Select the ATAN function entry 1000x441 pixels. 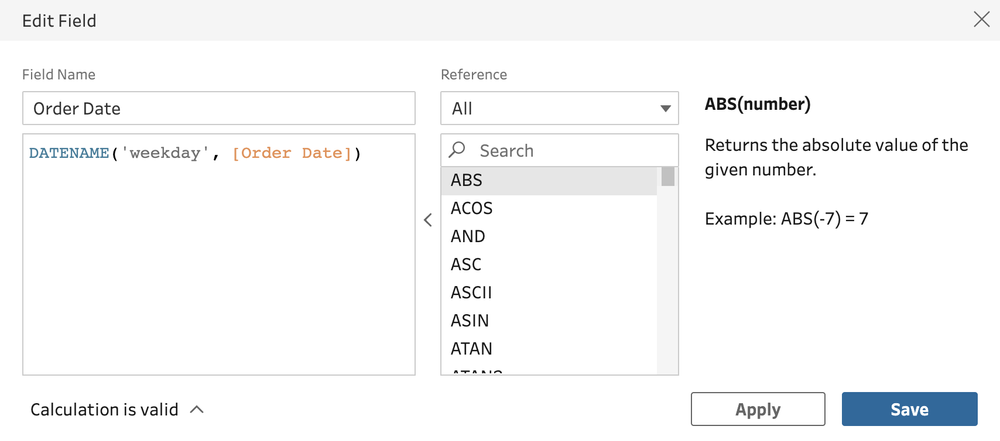pos(472,348)
